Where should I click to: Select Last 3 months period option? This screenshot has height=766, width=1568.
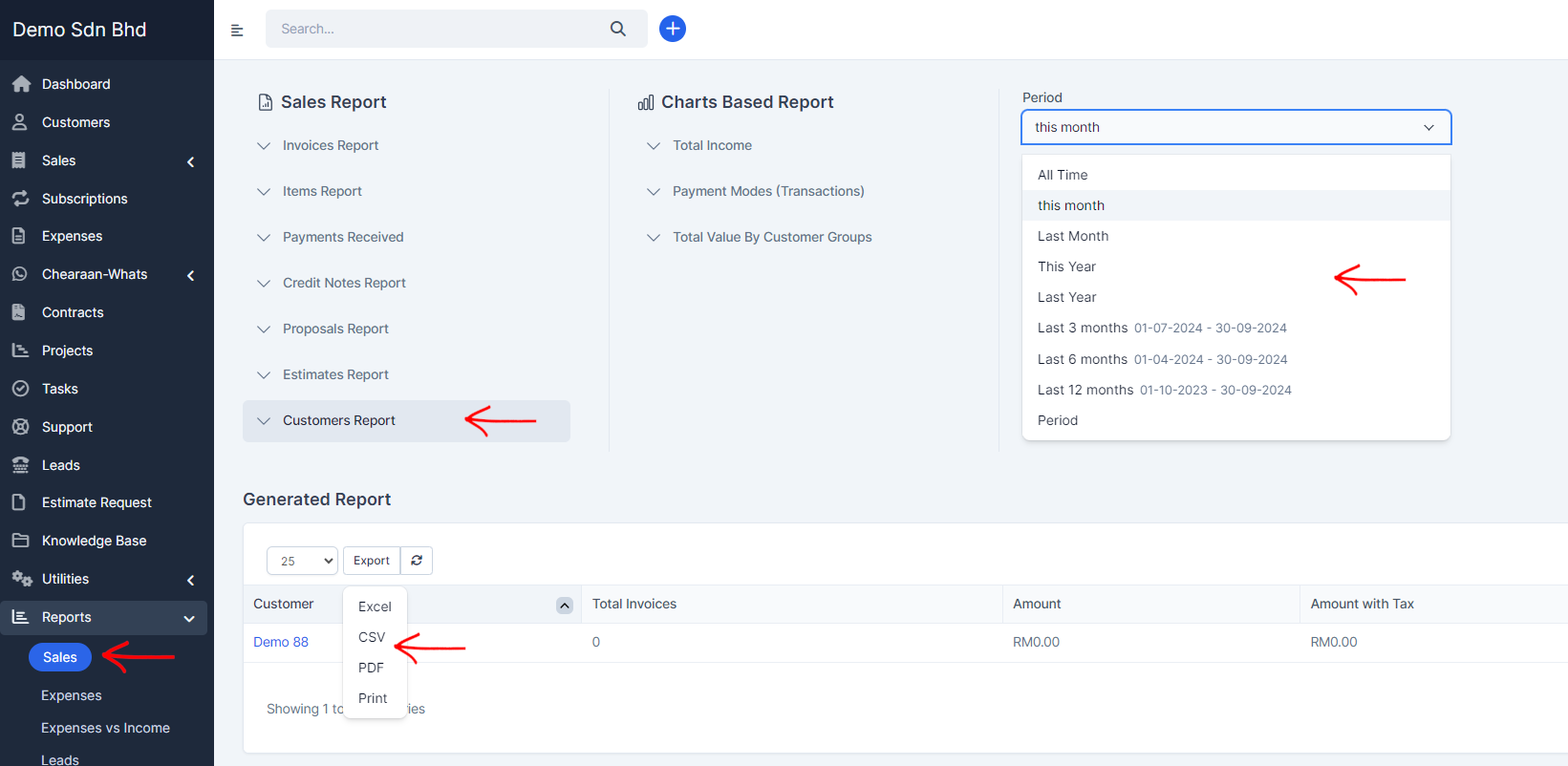click(x=1082, y=328)
